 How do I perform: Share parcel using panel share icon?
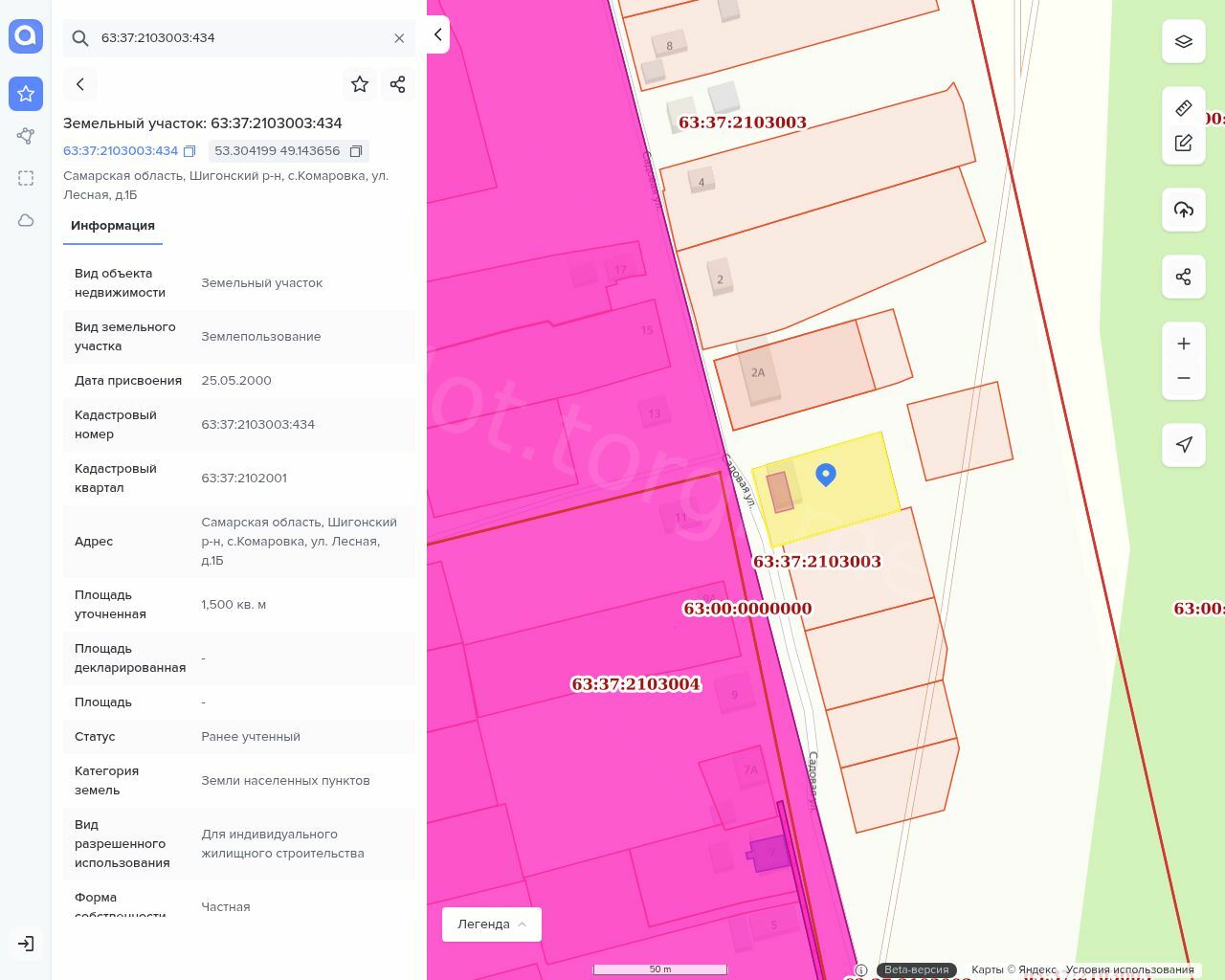click(398, 84)
